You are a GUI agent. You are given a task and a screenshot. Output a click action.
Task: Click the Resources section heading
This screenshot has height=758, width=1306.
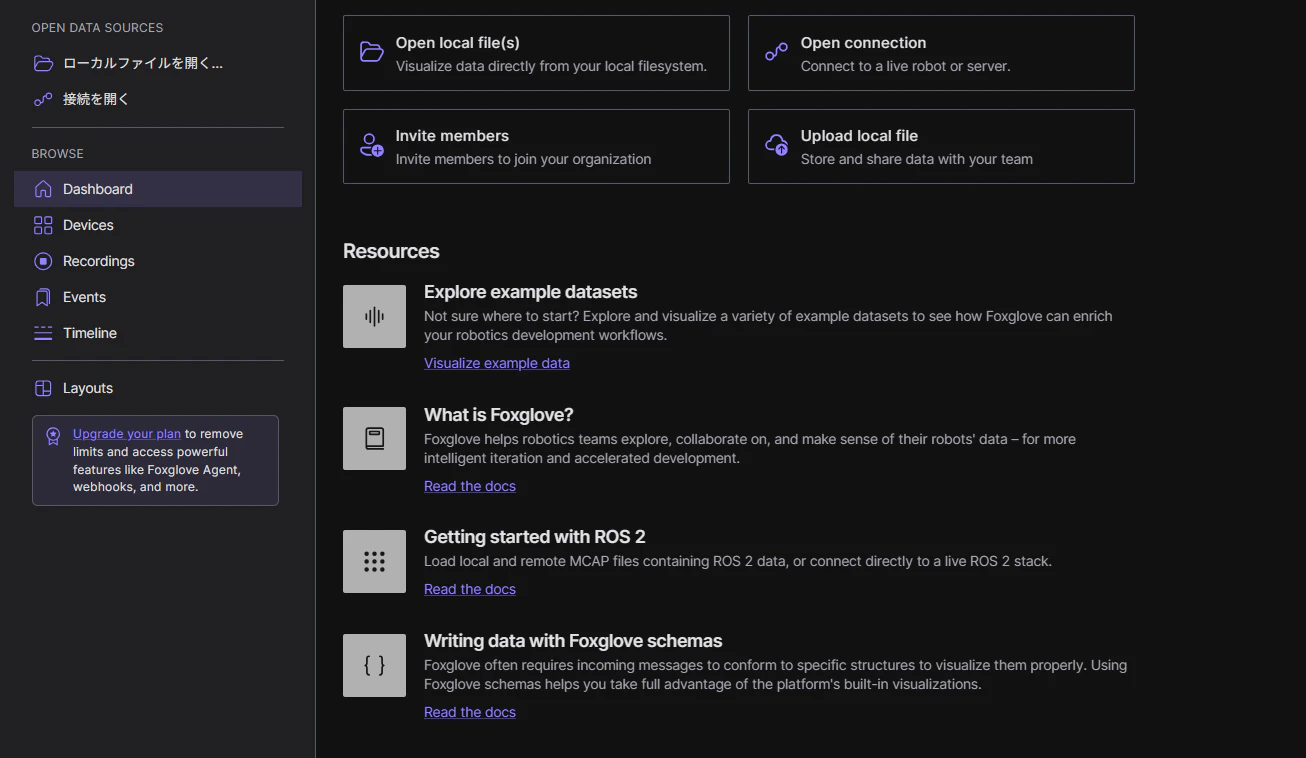click(391, 251)
